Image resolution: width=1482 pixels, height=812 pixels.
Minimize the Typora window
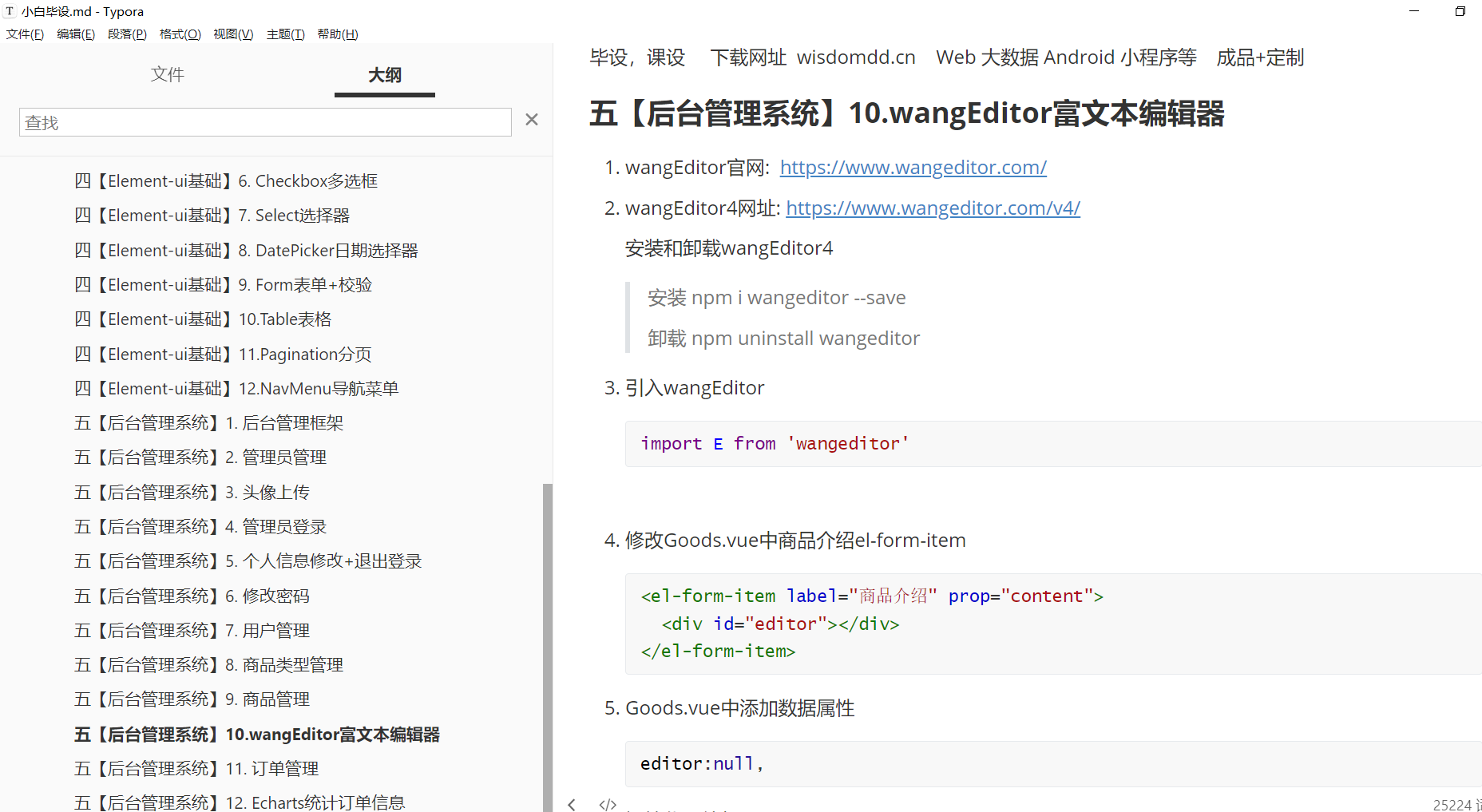[x=1414, y=11]
